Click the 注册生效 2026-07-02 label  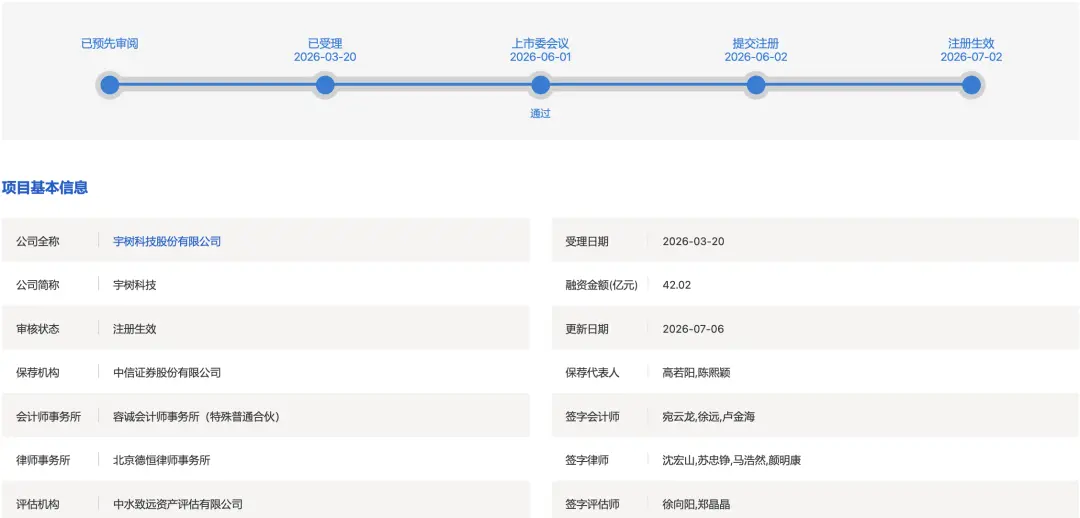click(x=971, y=50)
